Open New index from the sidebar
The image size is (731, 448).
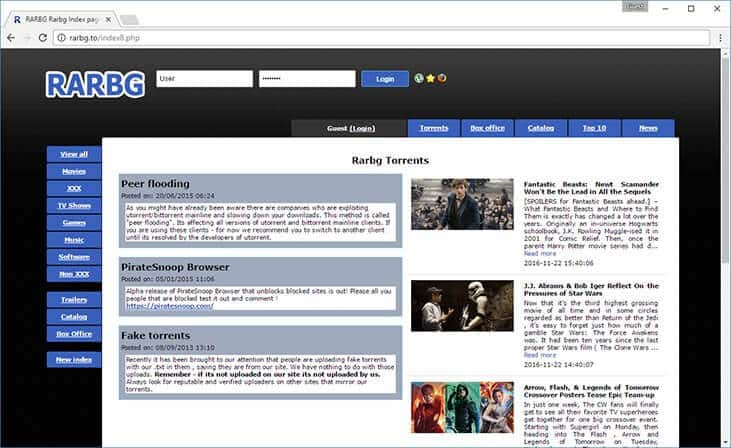point(74,359)
